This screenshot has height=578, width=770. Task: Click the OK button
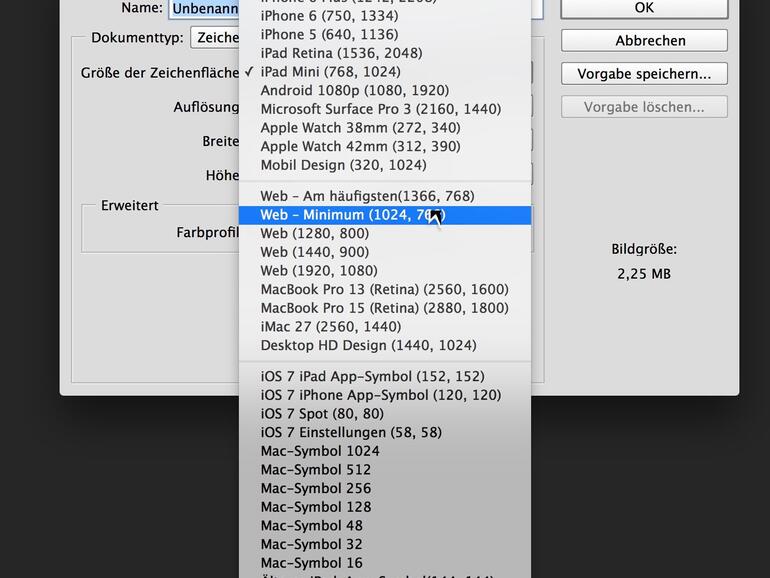pos(644,8)
